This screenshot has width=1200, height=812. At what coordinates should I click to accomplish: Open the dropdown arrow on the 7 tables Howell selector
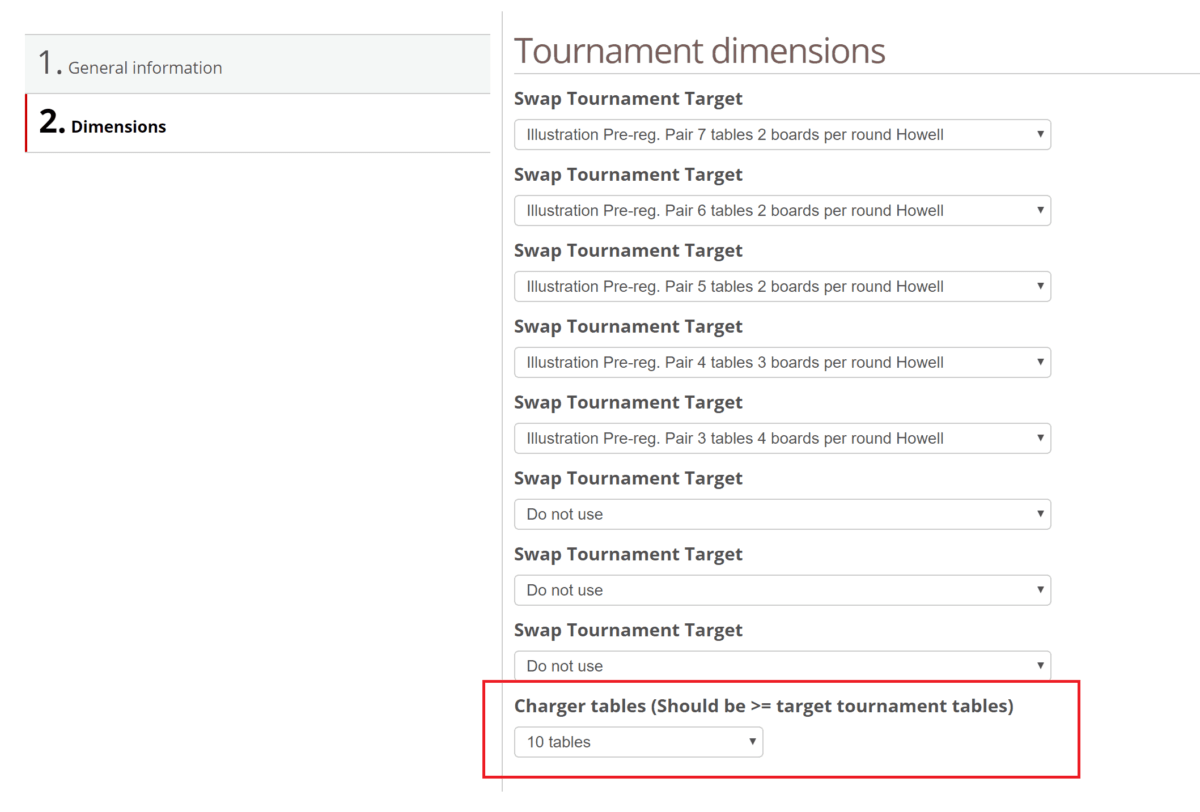(x=1040, y=134)
